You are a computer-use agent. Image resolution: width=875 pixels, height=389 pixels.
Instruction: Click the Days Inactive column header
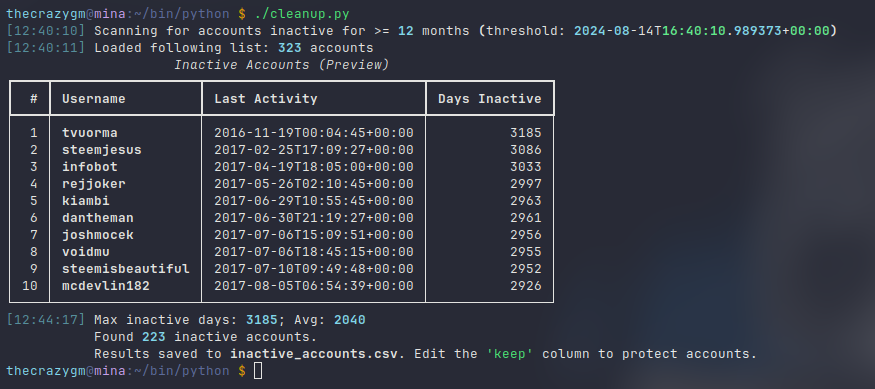point(489,99)
